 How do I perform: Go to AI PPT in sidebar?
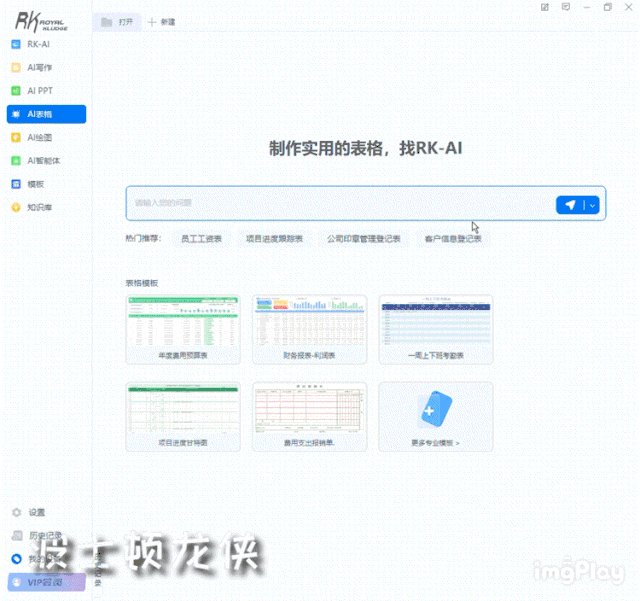point(32,91)
